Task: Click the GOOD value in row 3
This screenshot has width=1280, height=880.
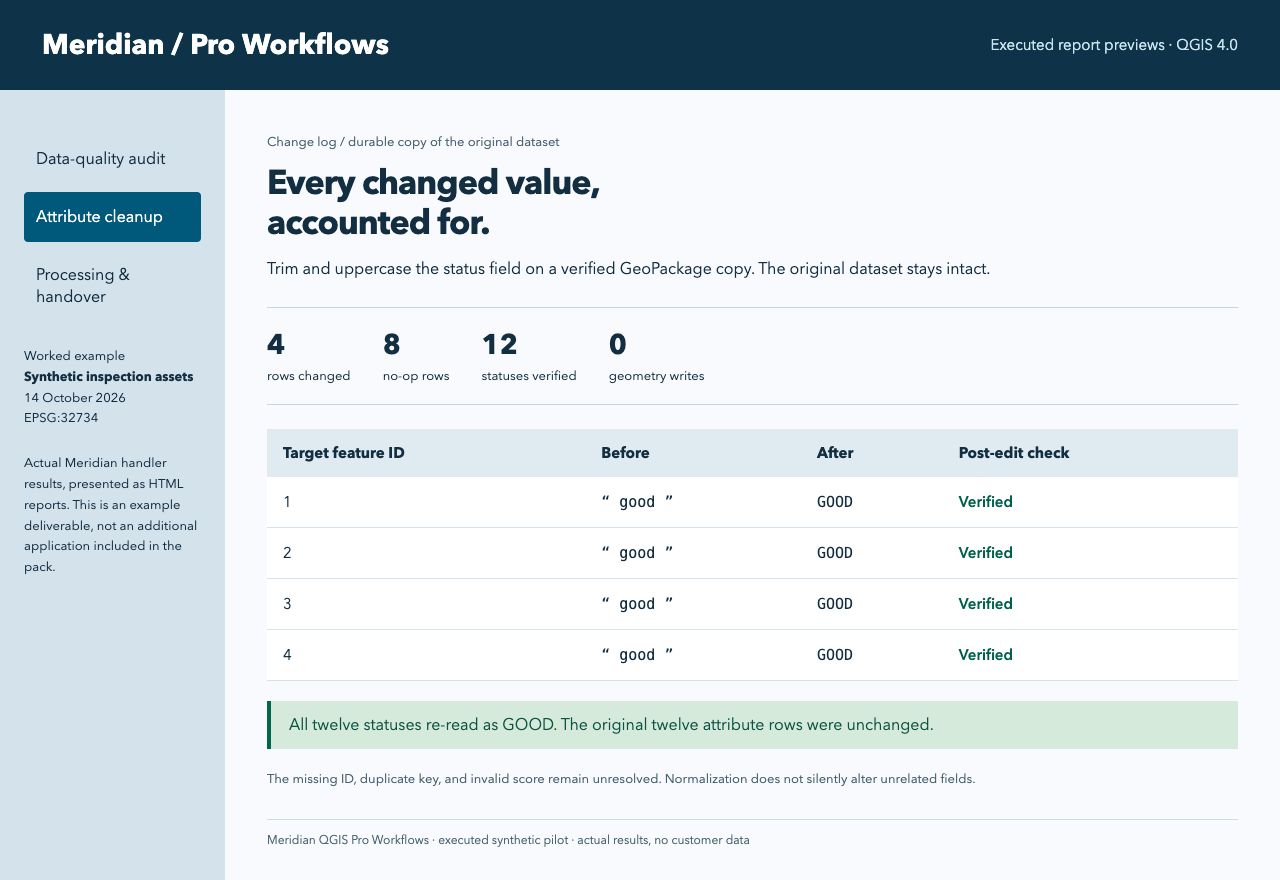Action: (x=835, y=604)
